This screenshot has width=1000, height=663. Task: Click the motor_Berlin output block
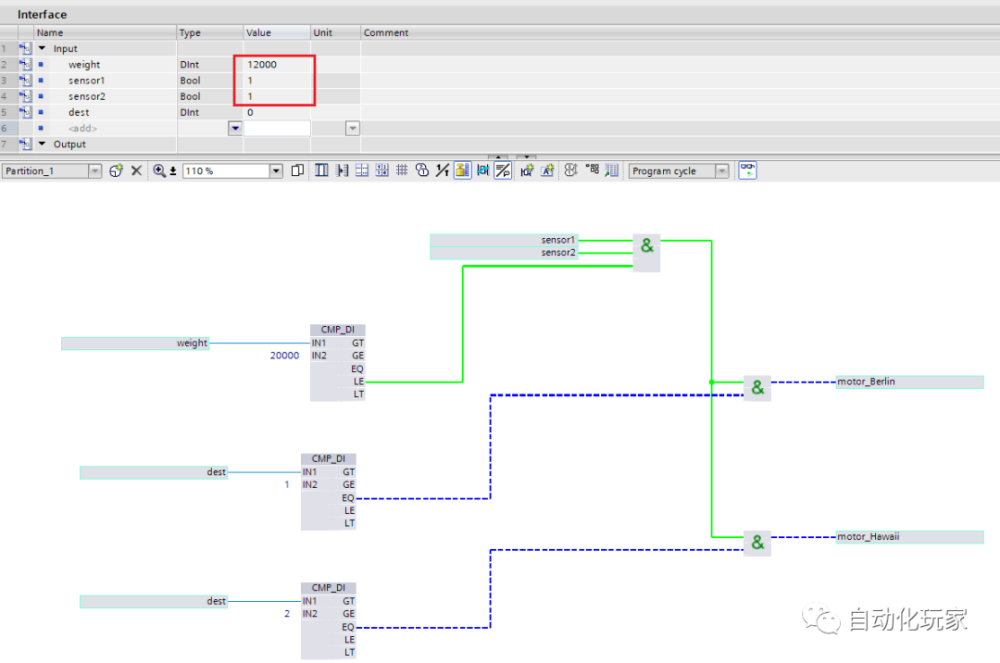909,382
